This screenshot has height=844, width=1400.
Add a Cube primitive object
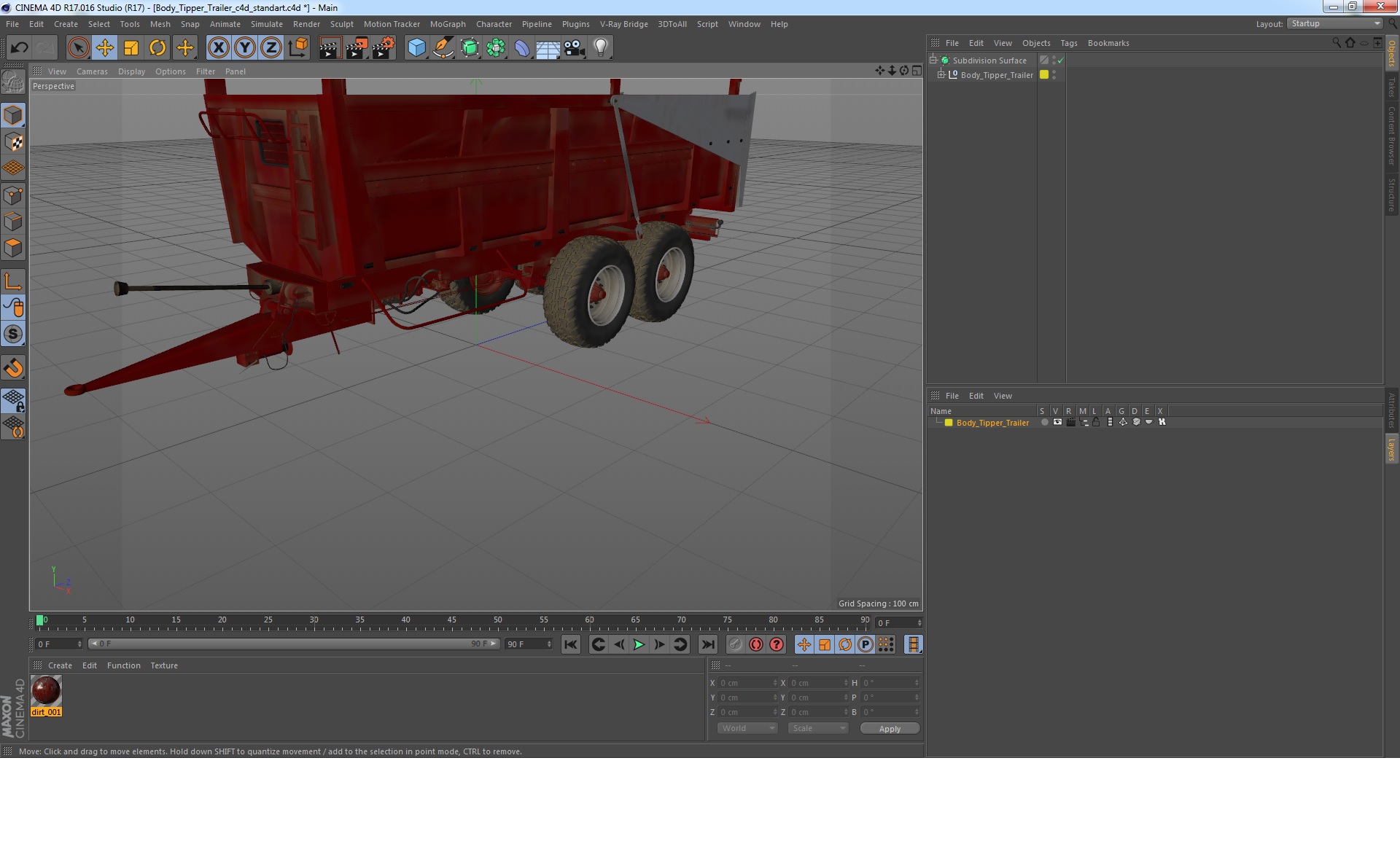click(416, 48)
